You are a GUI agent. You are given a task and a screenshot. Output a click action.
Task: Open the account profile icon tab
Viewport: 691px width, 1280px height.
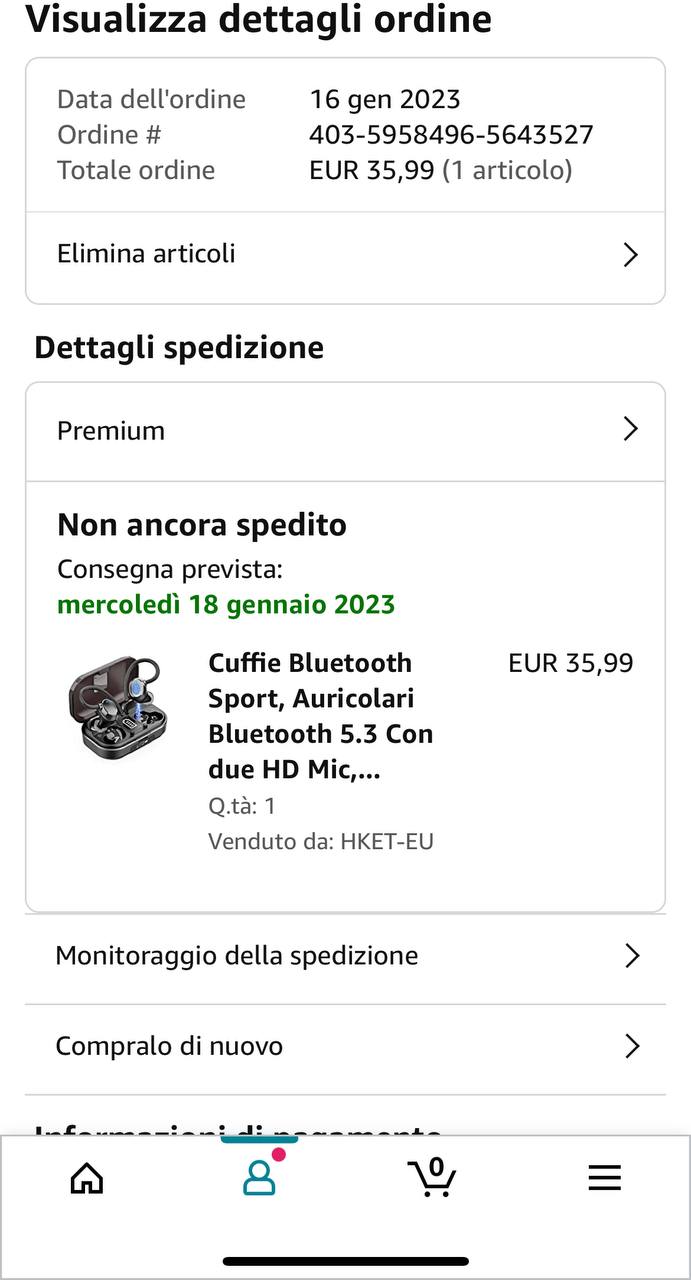[259, 1177]
